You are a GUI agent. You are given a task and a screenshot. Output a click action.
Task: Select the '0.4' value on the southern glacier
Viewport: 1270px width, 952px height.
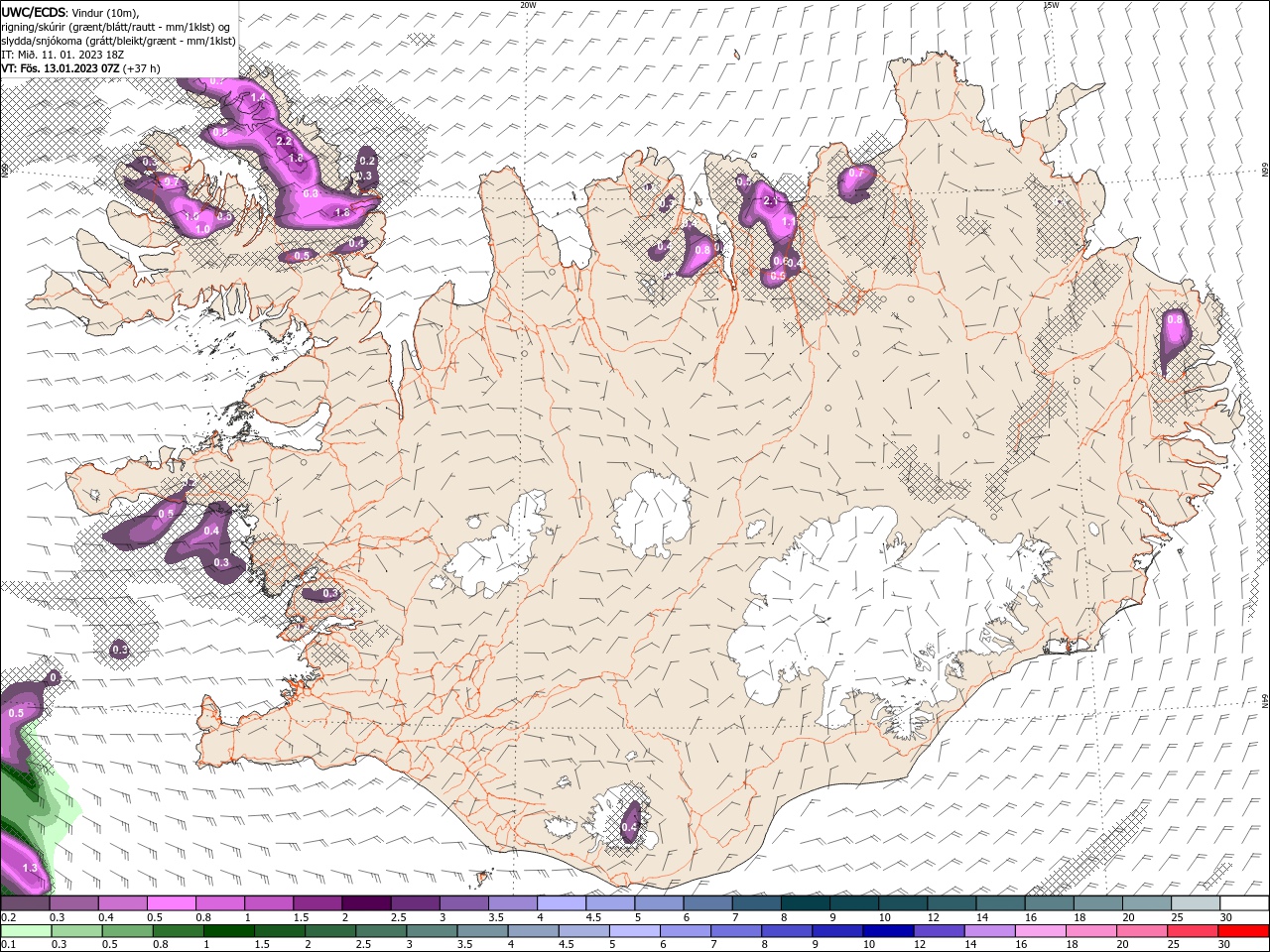[629, 827]
